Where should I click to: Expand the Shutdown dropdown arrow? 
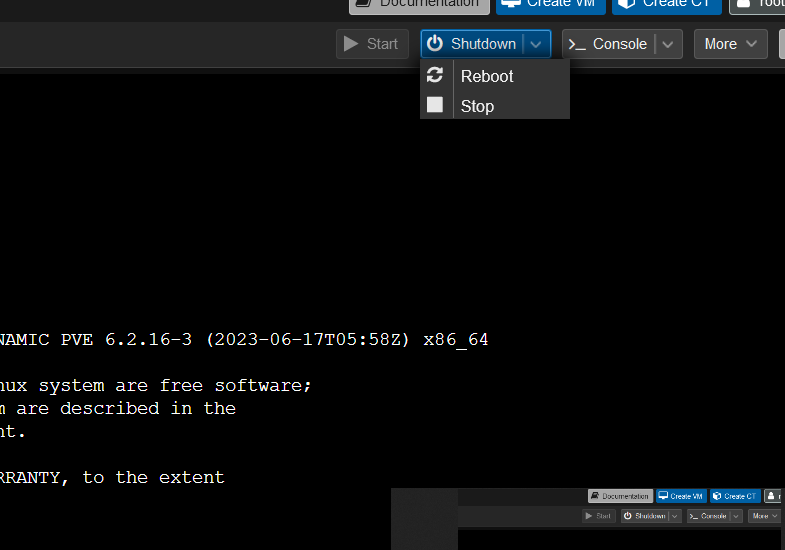click(536, 44)
